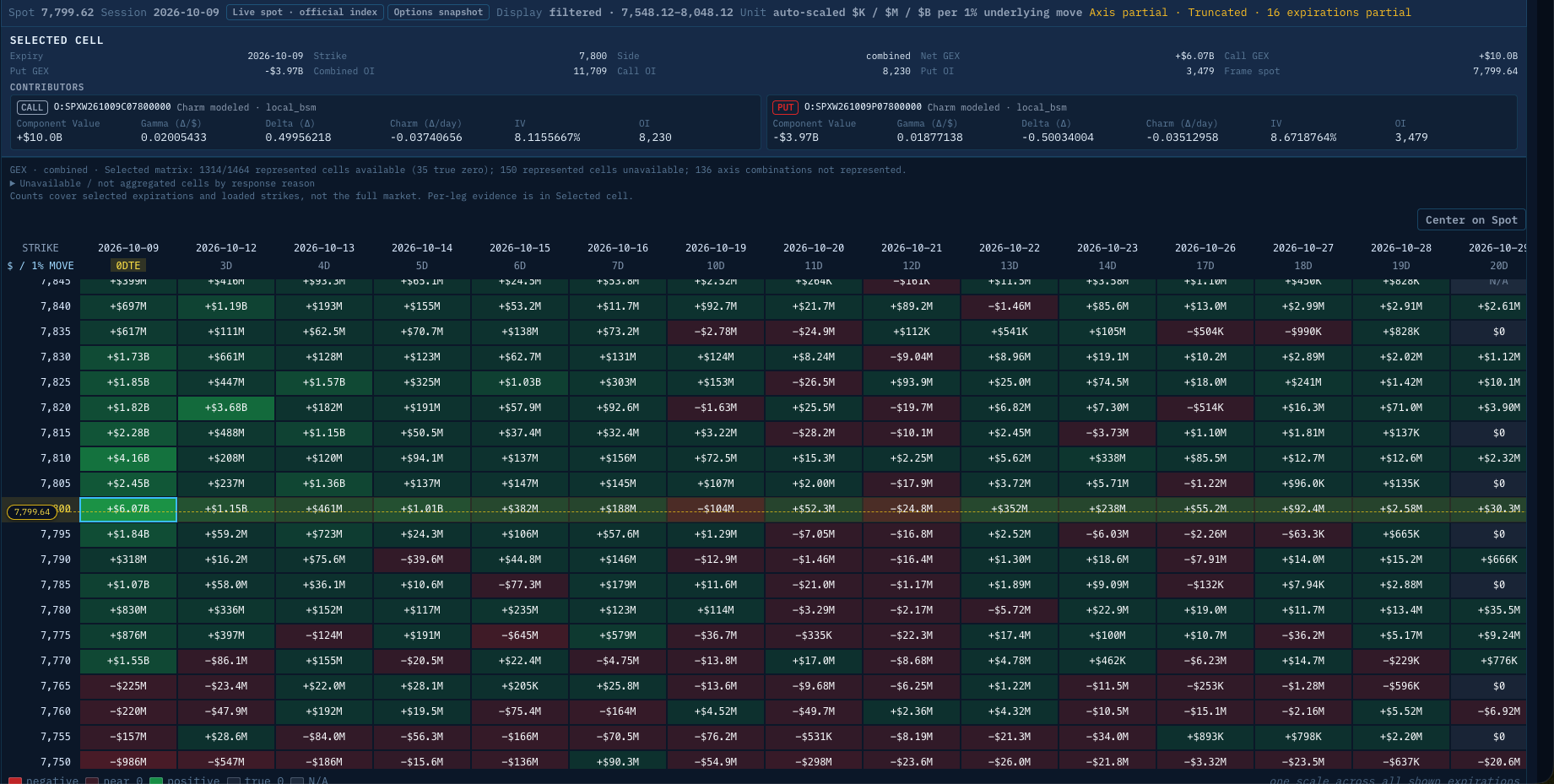Click the Options snapshot badge

click(x=438, y=13)
